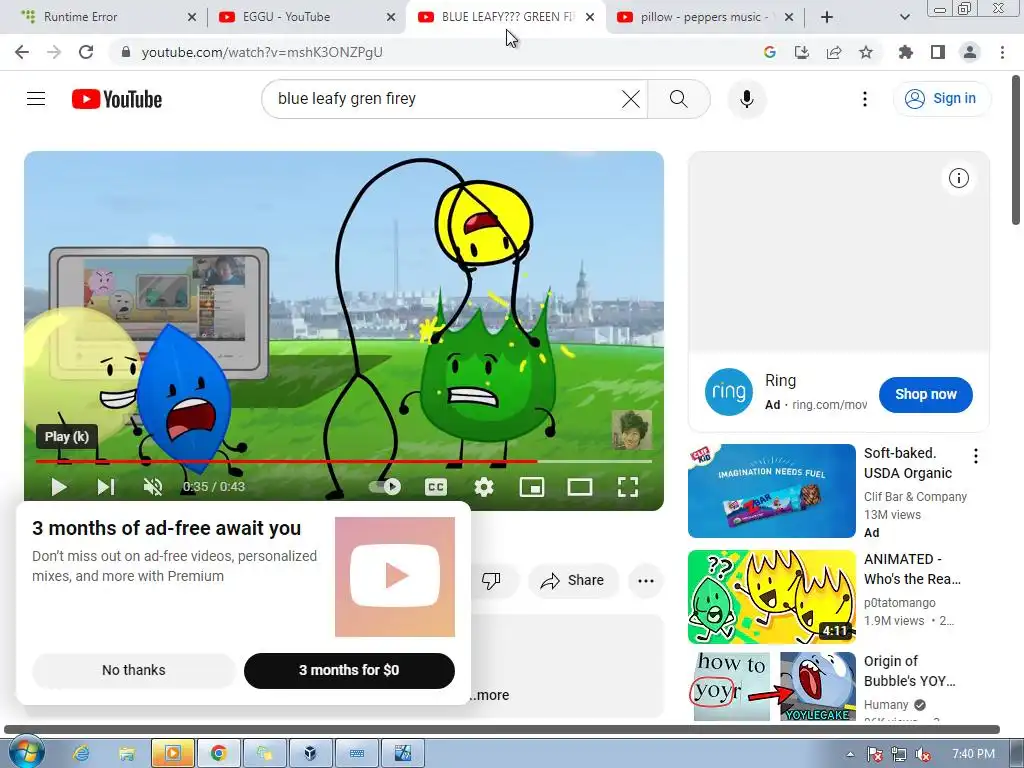The width and height of the screenshot is (1024, 768).
Task: Go fullscreen on the video
Action: 628,487
